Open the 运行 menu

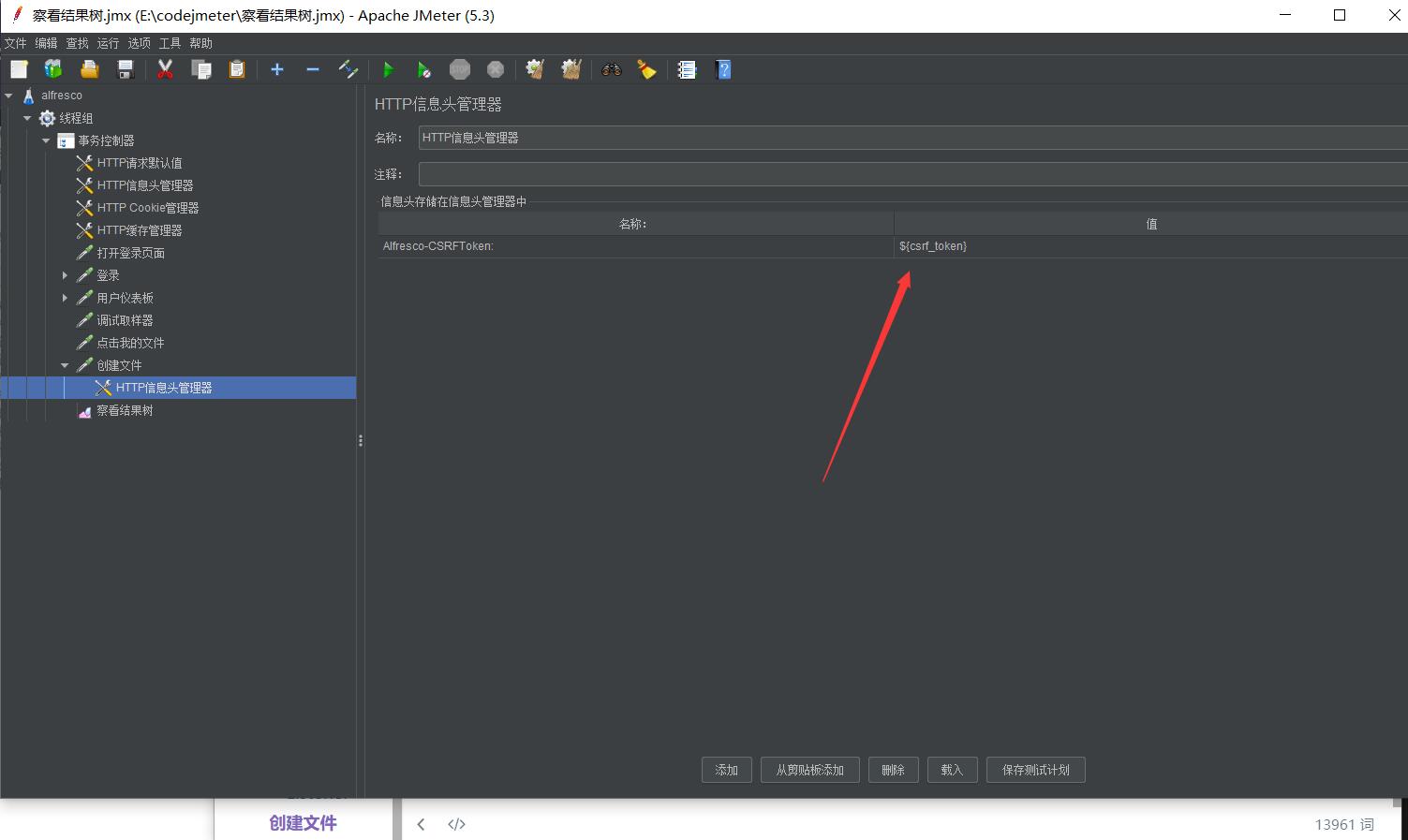tap(109, 43)
